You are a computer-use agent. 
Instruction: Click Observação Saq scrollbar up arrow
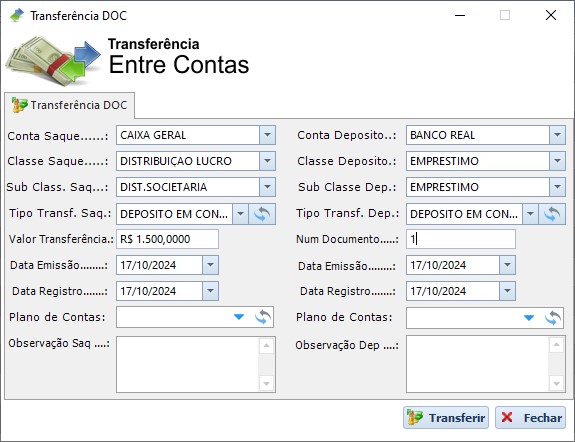coord(267,346)
